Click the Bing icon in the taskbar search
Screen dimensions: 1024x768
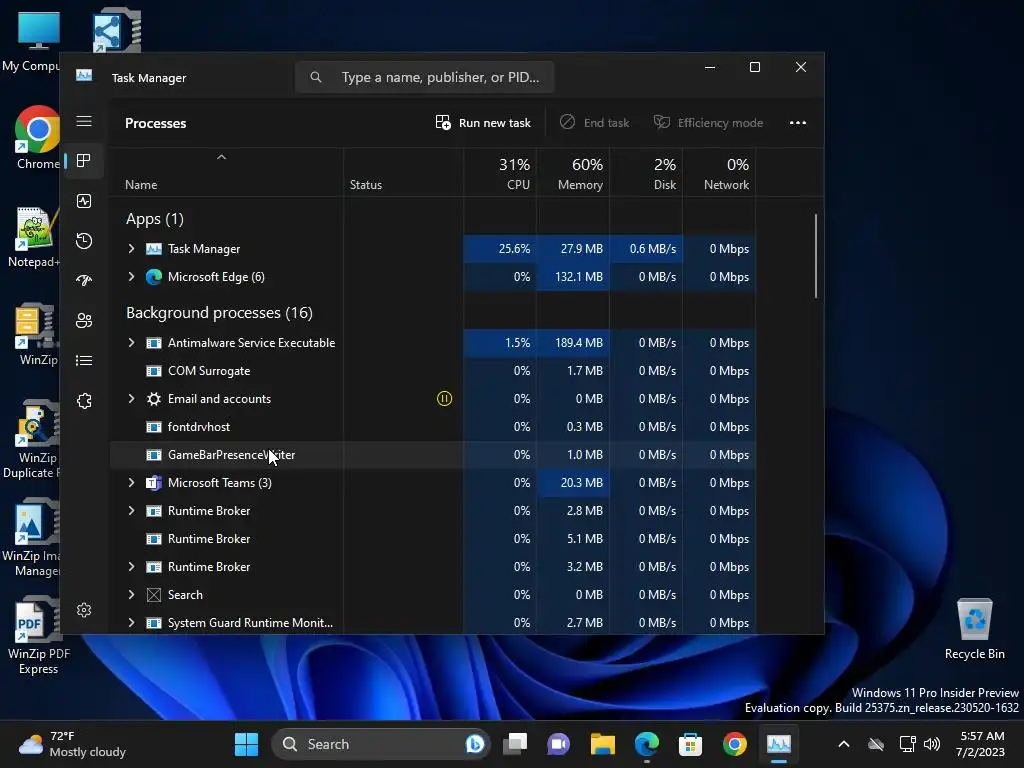pyautogui.click(x=475, y=744)
